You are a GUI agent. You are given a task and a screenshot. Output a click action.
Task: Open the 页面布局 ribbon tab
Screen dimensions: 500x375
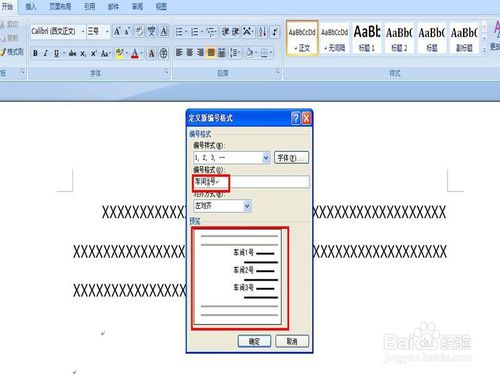(x=60, y=6)
